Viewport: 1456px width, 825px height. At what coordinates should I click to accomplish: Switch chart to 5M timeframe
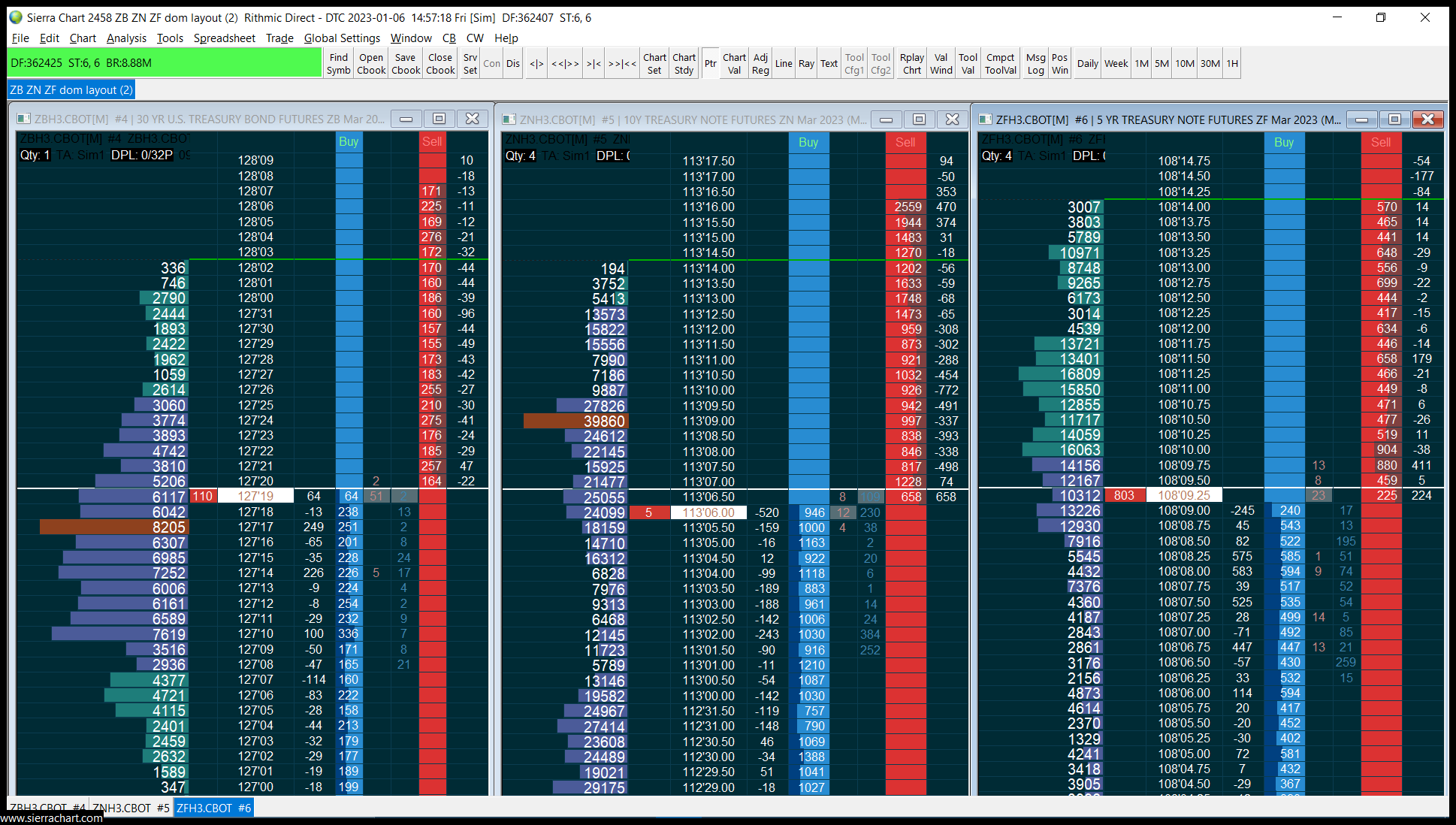(x=1161, y=64)
